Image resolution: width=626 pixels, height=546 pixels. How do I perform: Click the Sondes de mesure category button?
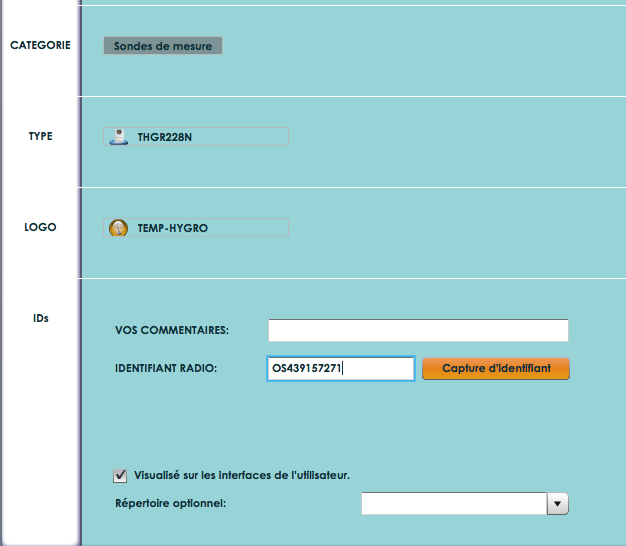tap(163, 46)
